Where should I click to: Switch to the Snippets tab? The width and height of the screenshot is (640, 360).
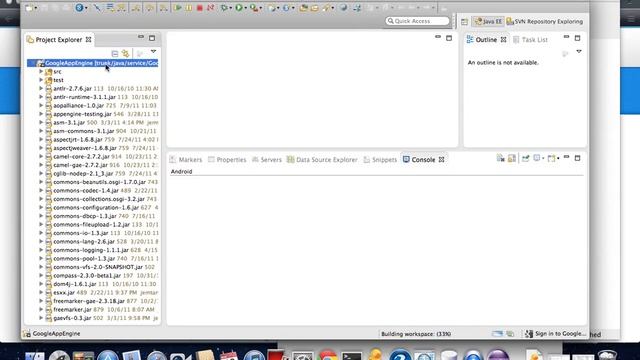(380, 160)
